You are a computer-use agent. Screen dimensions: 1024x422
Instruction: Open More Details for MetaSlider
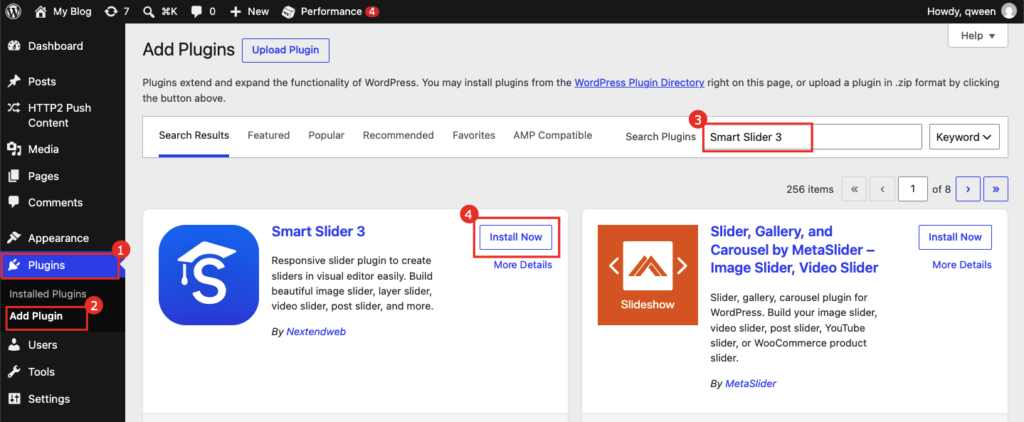(x=961, y=265)
